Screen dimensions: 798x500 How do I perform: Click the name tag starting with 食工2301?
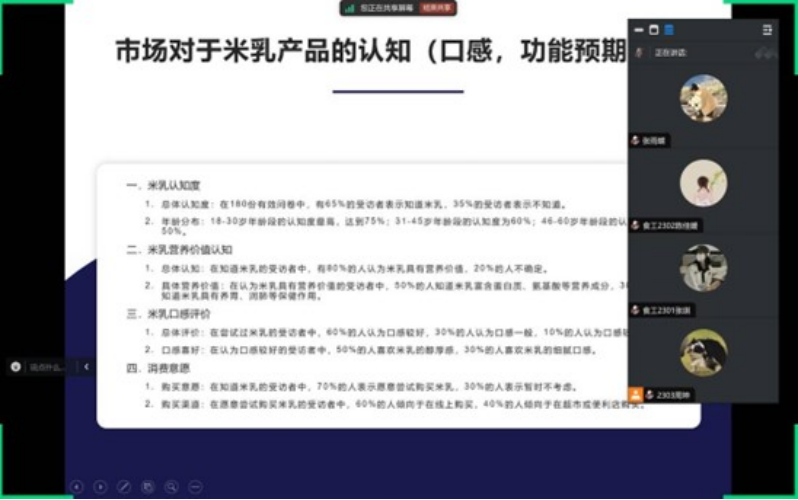point(662,310)
